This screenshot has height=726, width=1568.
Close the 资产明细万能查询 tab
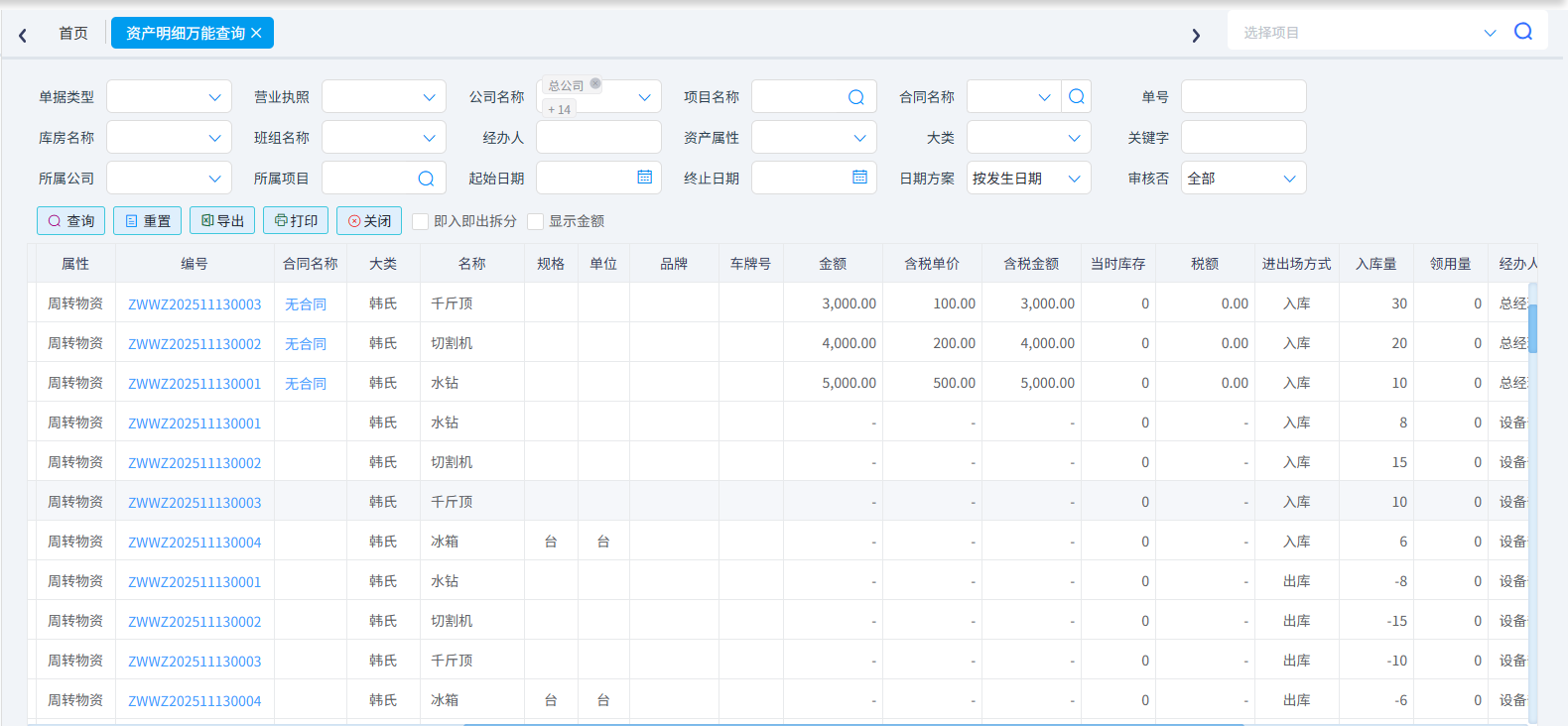[256, 33]
